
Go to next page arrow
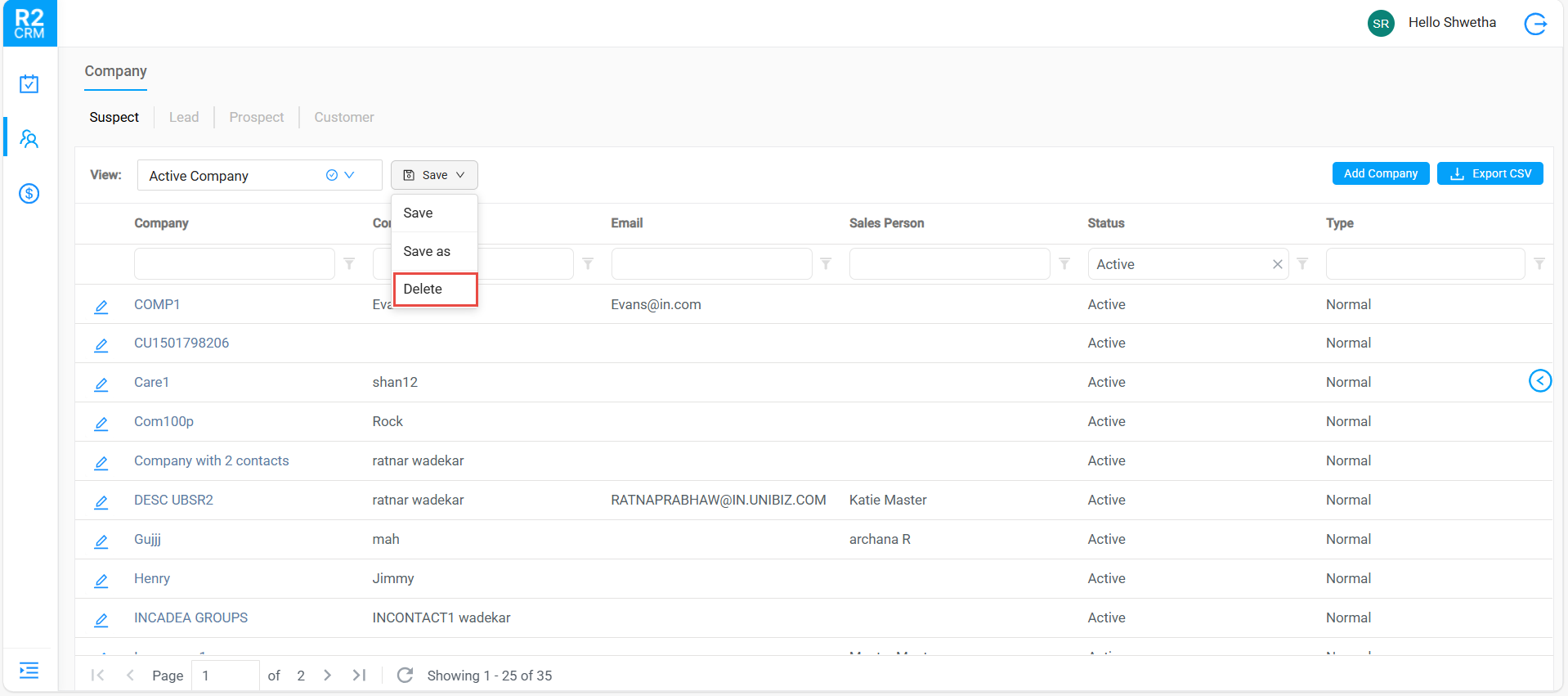click(x=328, y=676)
